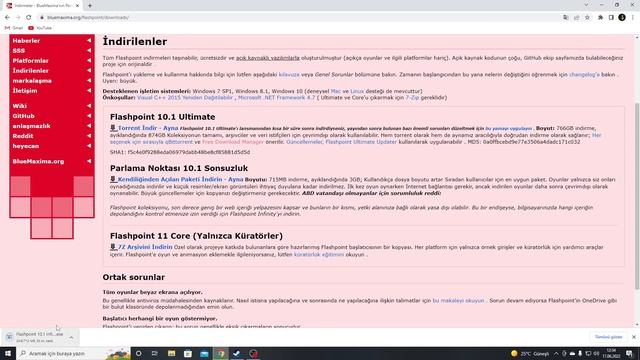Open Microsoft .NET Framework 4.7 link
The width and height of the screenshot is (640, 360).
277,98
